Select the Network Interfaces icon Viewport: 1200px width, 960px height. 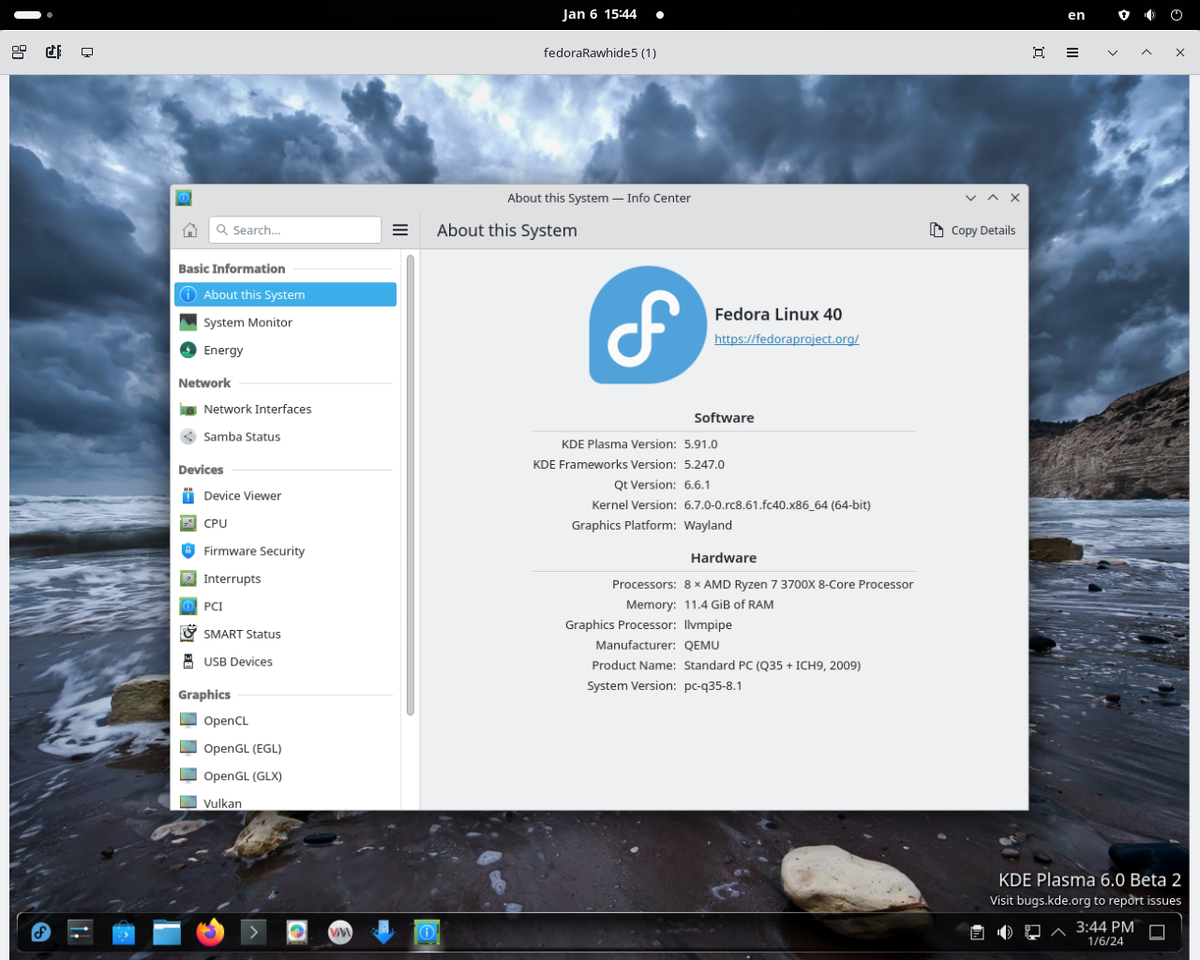[x=188, y=409]
